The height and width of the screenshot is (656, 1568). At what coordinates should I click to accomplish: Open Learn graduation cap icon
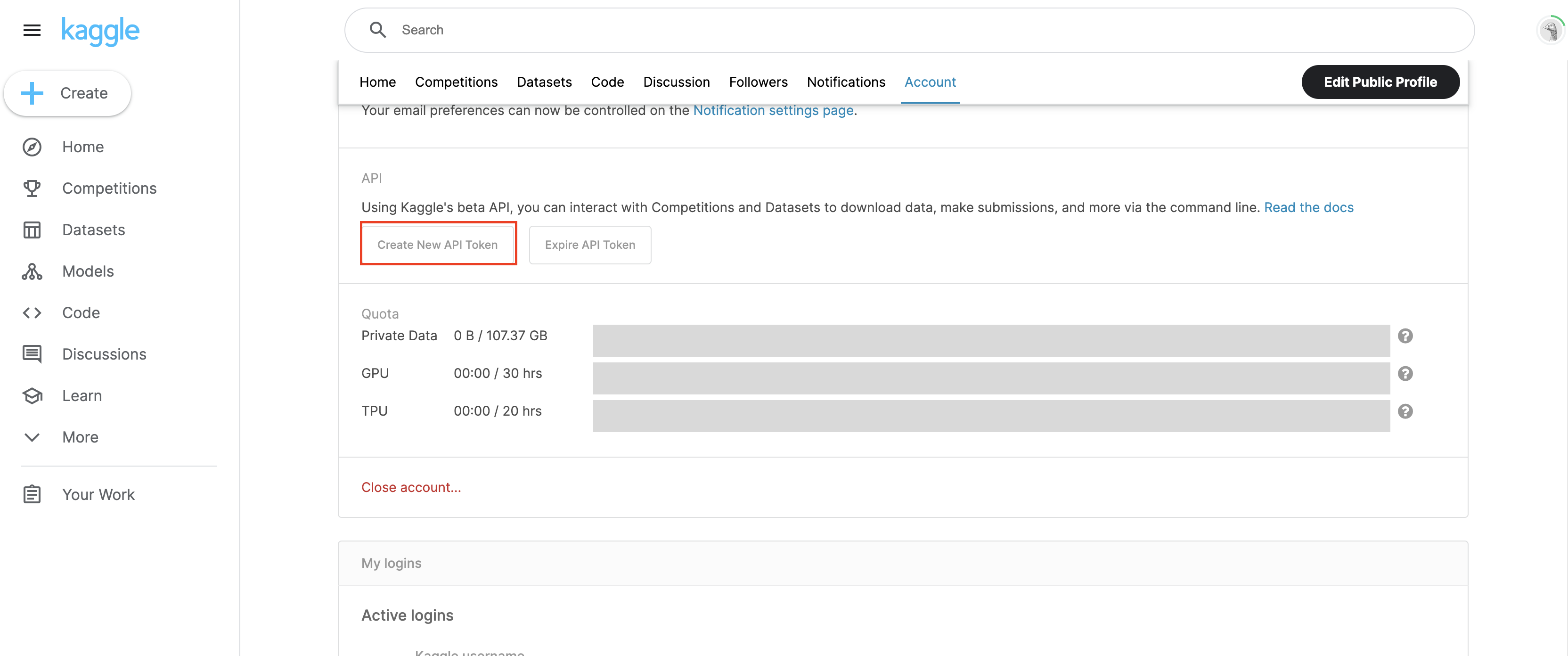(x=32, y=395)
